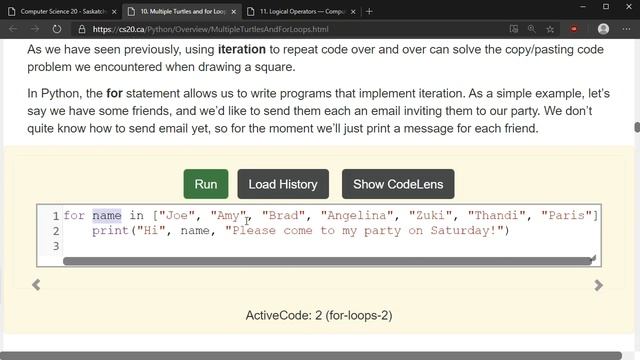
Task: Reload the page with refresh icon
Action: pos(57,29)
